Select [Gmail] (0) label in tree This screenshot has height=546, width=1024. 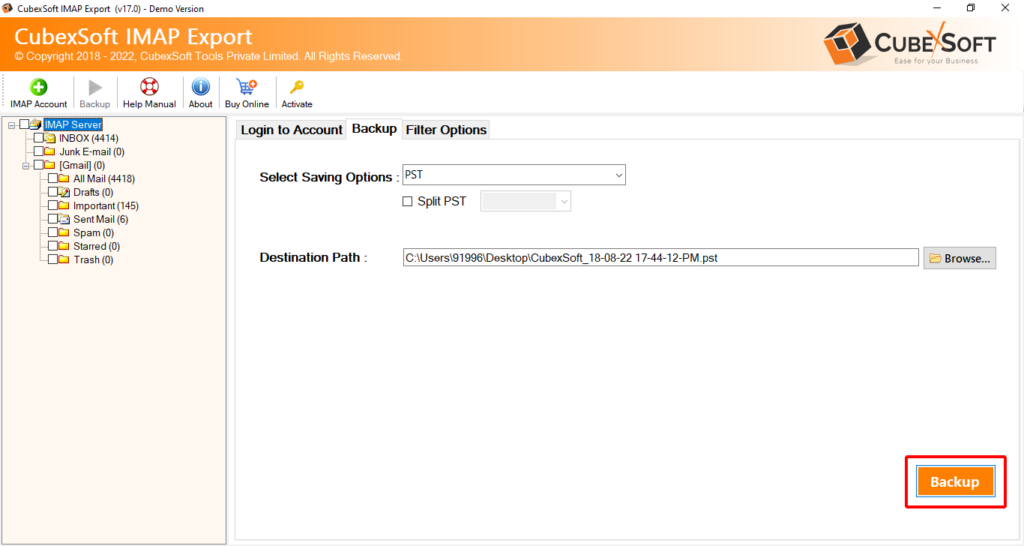pyautogui.click(x=82, y=166)
